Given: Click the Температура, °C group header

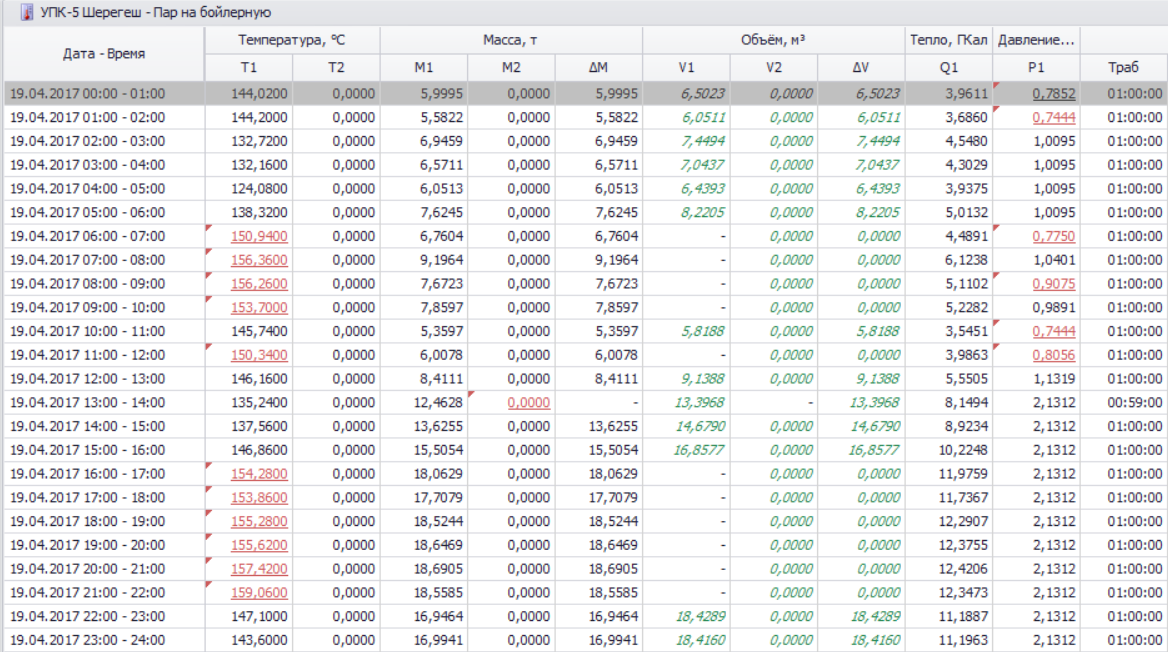Looking at the screenshot, I should [292, 40].
